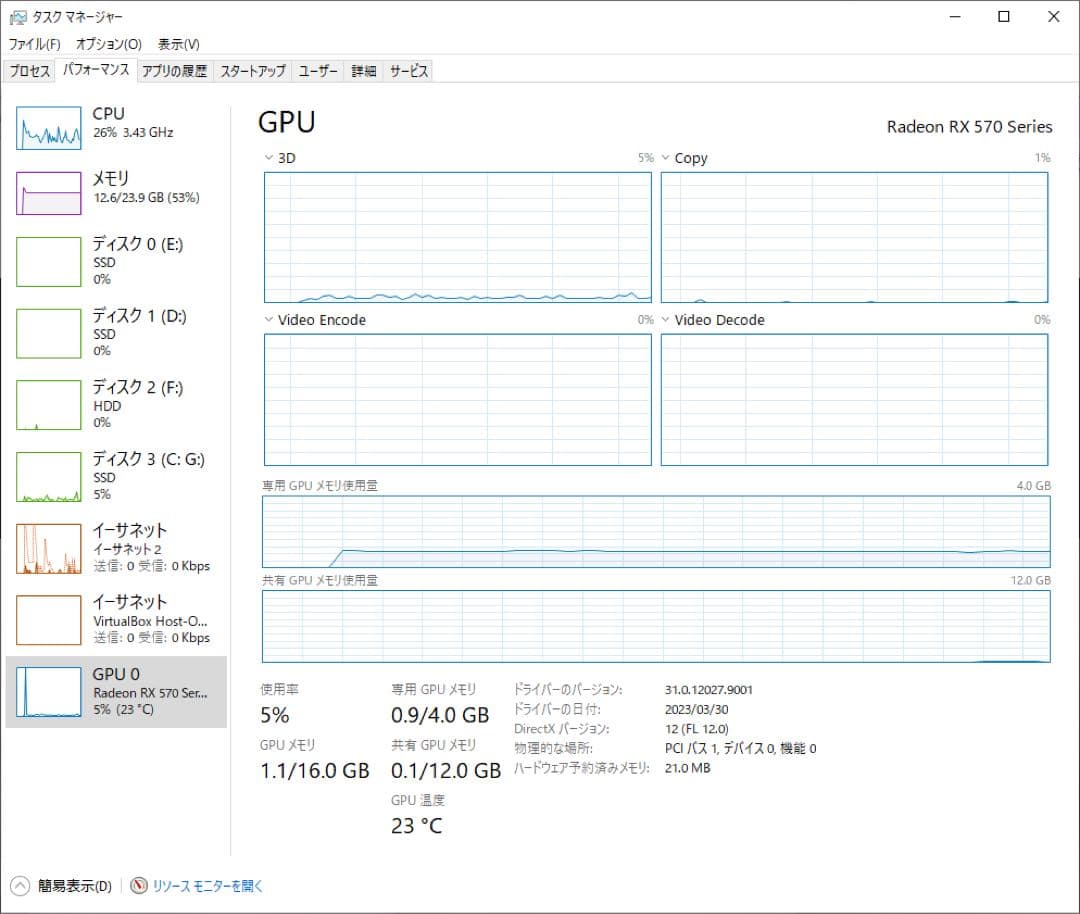Image resolution: width=1080 pixels, height=914 pixels.
Task: Open the Video Decode graph dropdown
Action: pos(666,319)
